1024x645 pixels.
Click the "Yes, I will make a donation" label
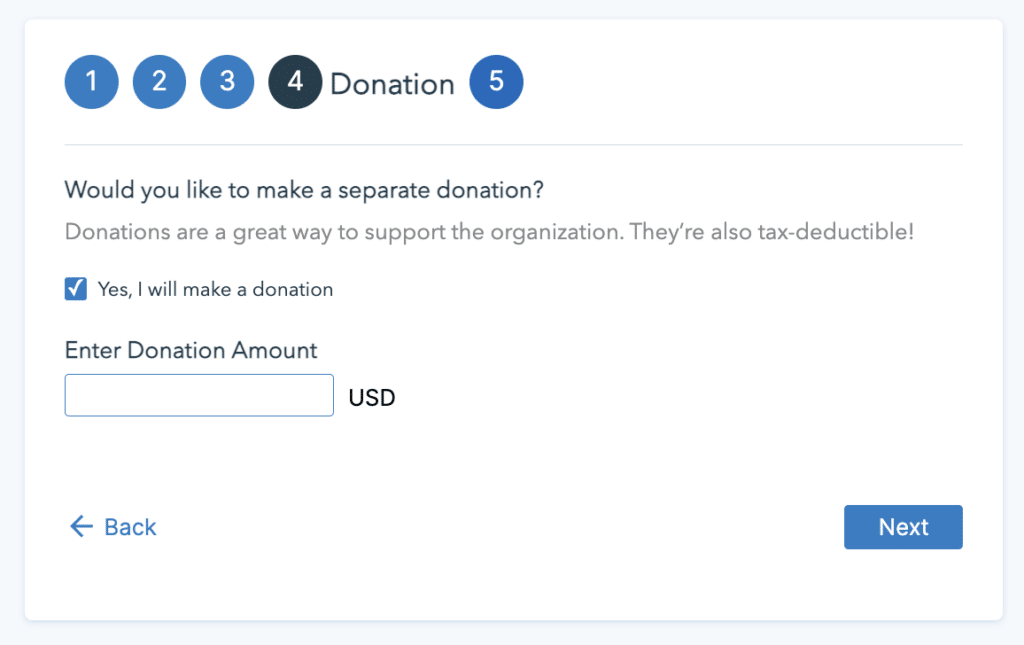[215, 290]
